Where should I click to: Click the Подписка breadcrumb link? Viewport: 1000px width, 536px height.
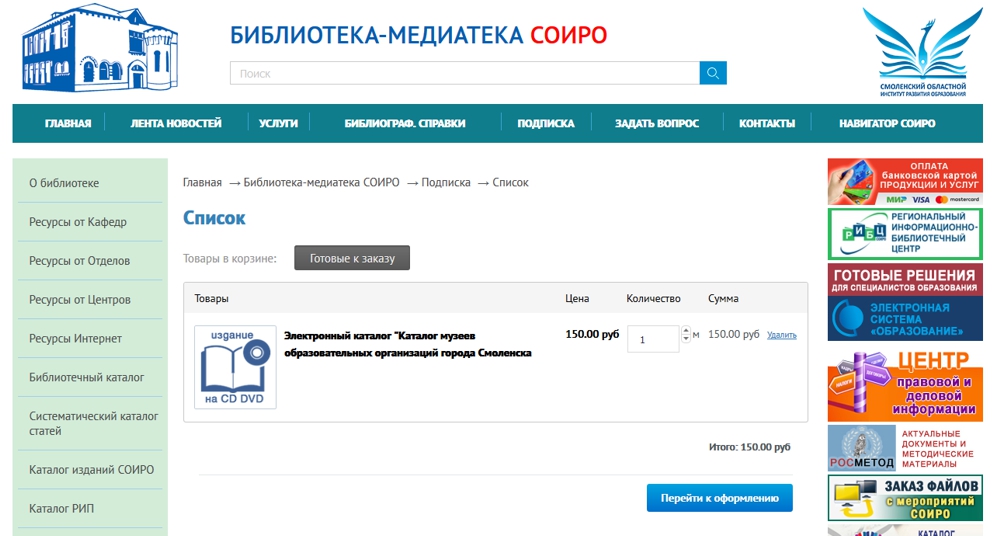[446, 182]
